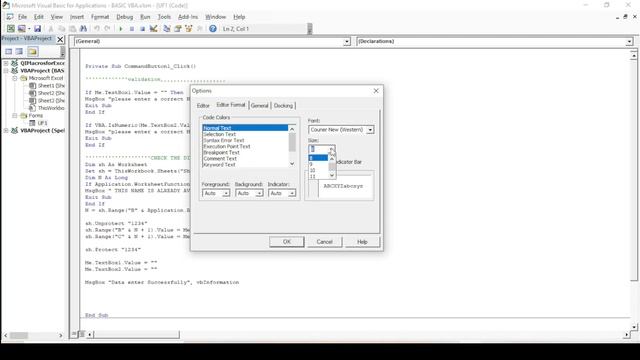Open the Edit menu
640x360 pixels.
tap(39, 17)
